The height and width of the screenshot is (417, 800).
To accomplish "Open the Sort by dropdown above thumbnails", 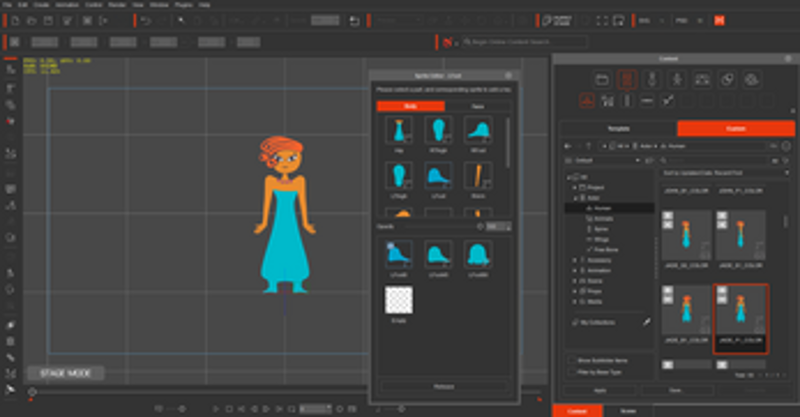I will 725,173.
